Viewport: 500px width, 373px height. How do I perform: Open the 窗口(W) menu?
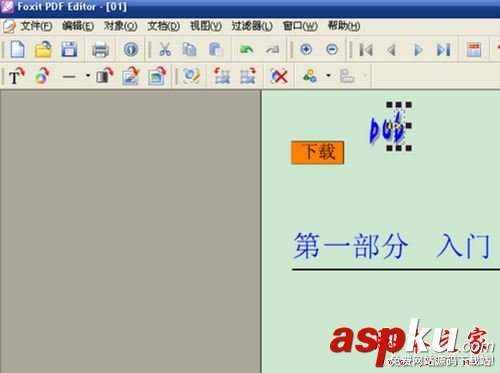coord(300,26)
